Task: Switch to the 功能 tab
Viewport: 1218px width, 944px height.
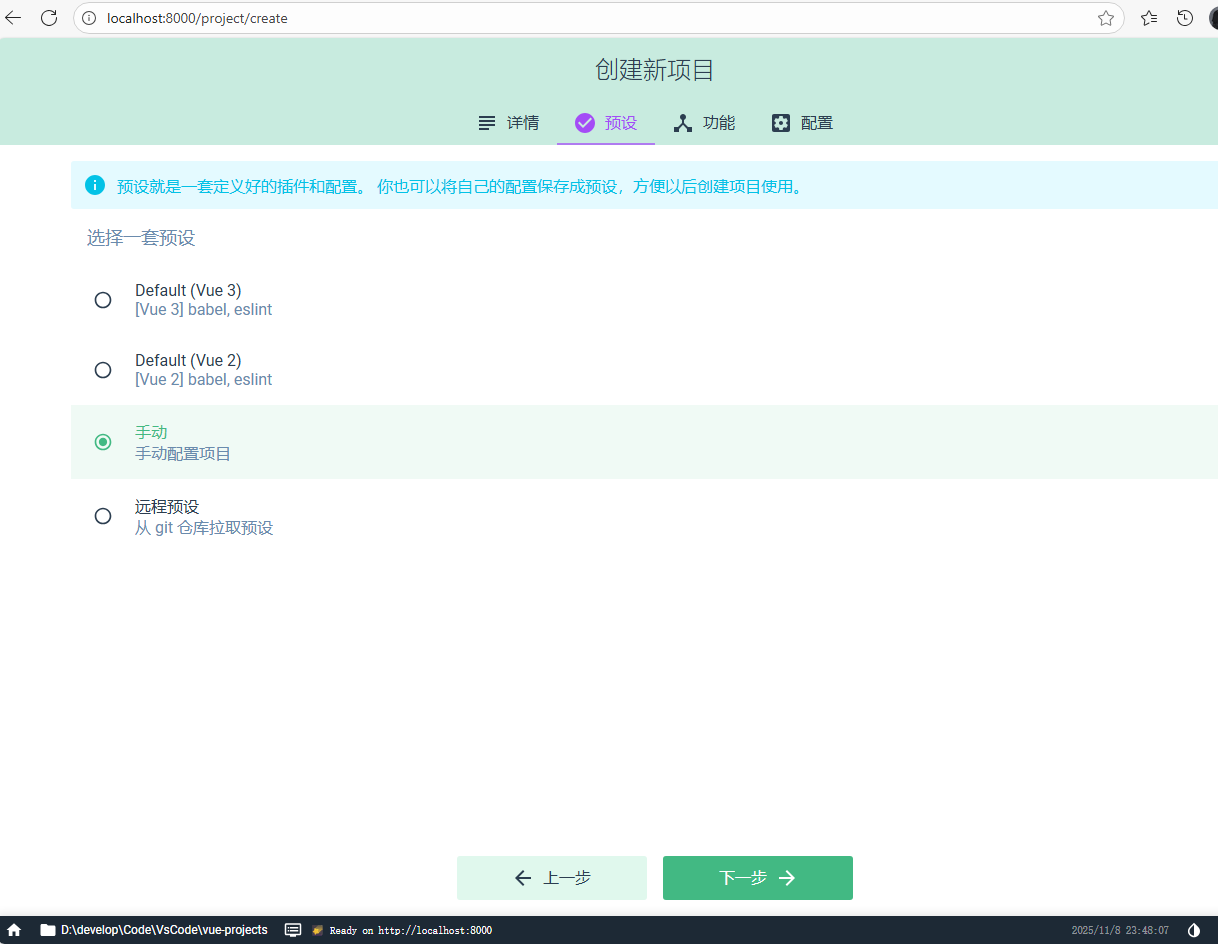Action: click(x=705, y=123)
